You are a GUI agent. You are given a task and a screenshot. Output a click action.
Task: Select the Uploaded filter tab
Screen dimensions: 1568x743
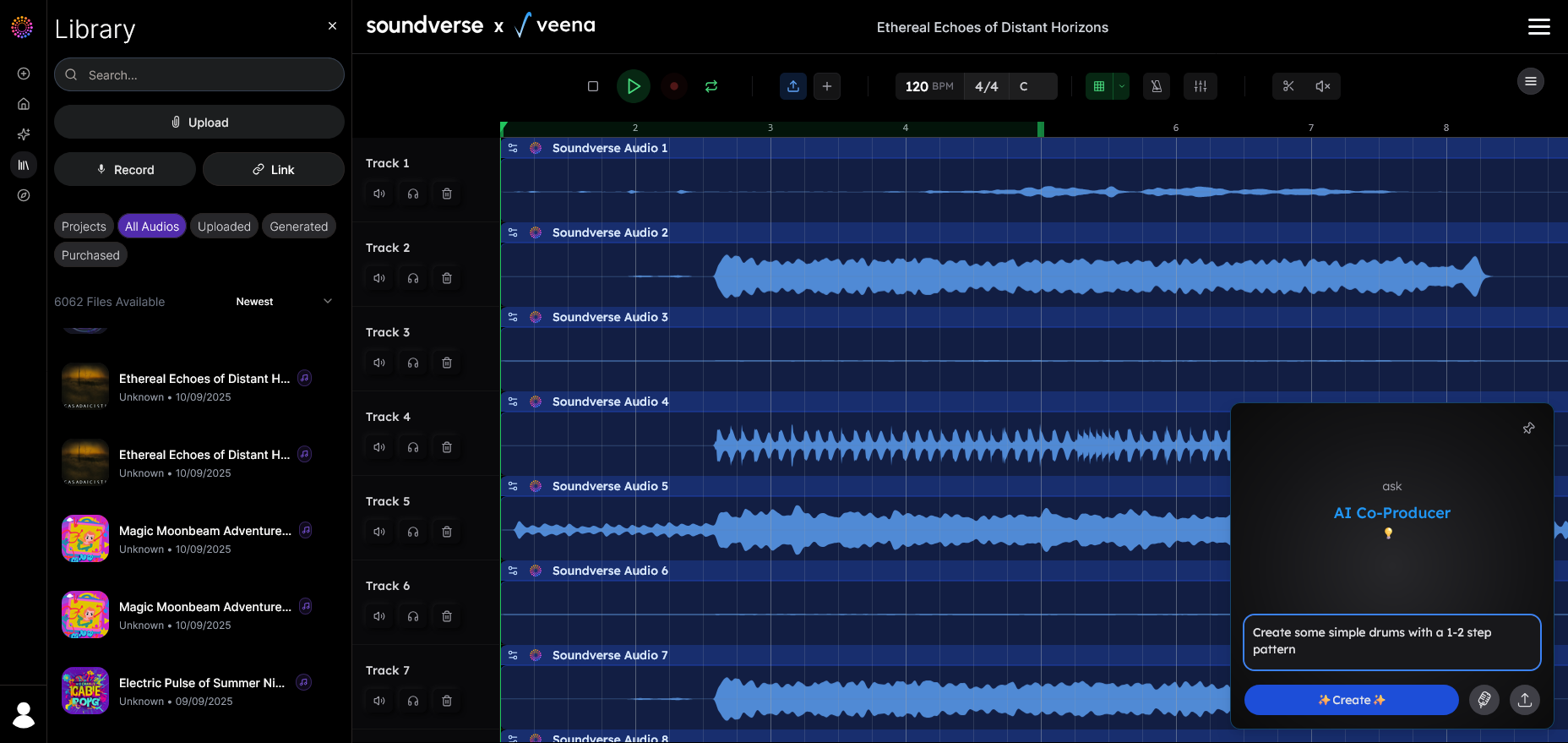coord(224,227)
